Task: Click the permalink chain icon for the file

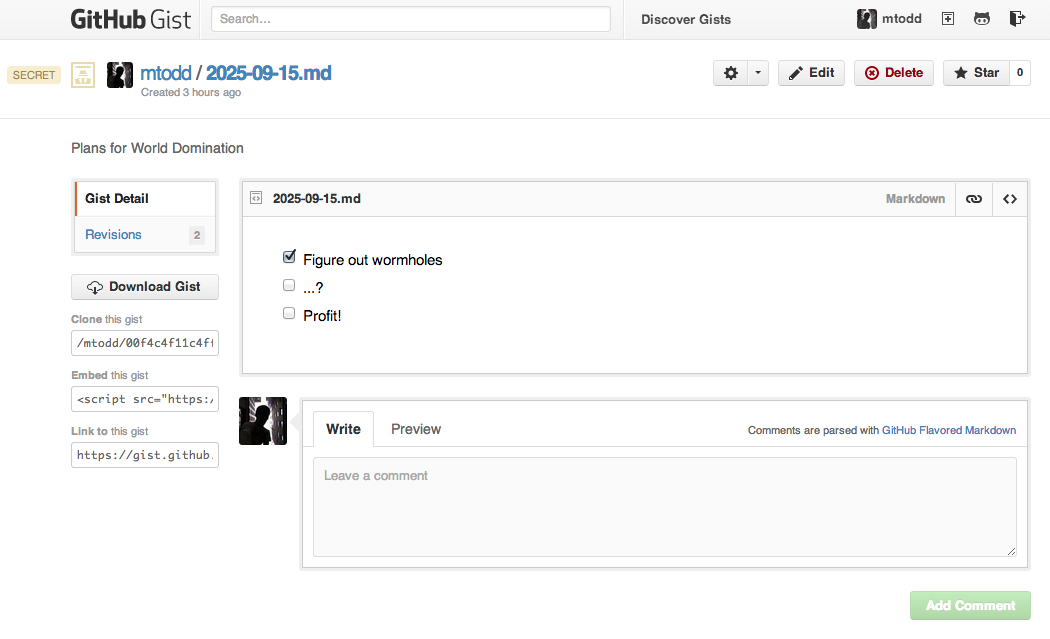Action: pos(973,199)
